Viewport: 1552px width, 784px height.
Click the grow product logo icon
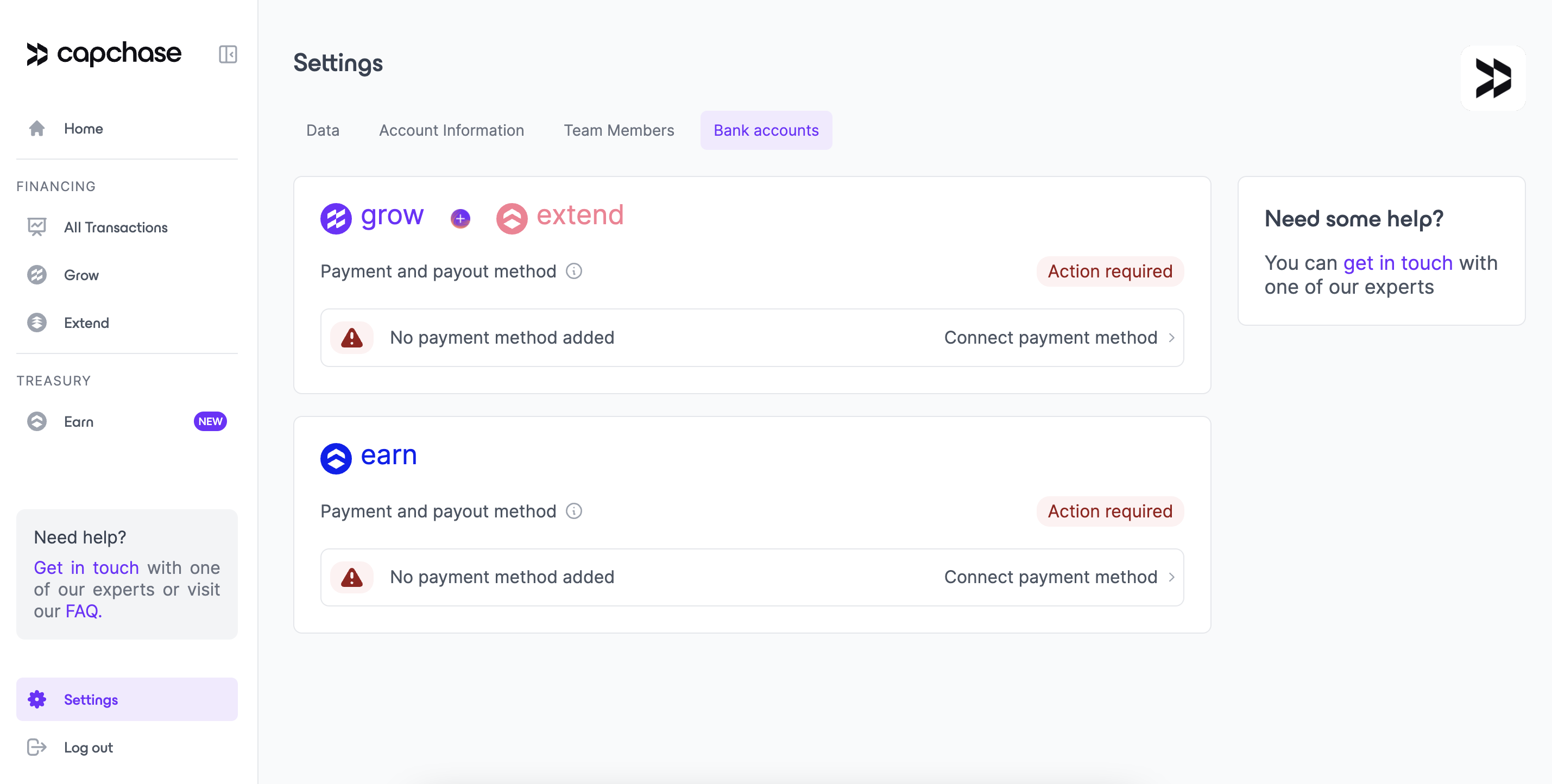336,218
